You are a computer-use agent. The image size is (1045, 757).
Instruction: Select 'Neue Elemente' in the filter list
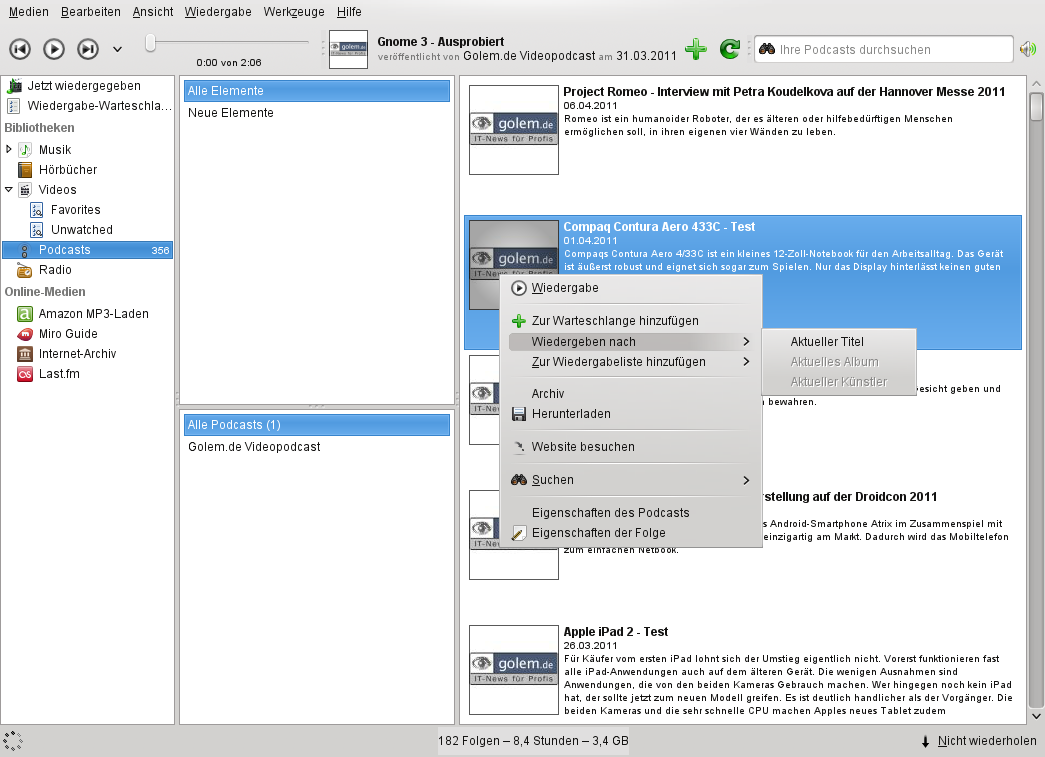pyautogui.click(x=316, y=113)
